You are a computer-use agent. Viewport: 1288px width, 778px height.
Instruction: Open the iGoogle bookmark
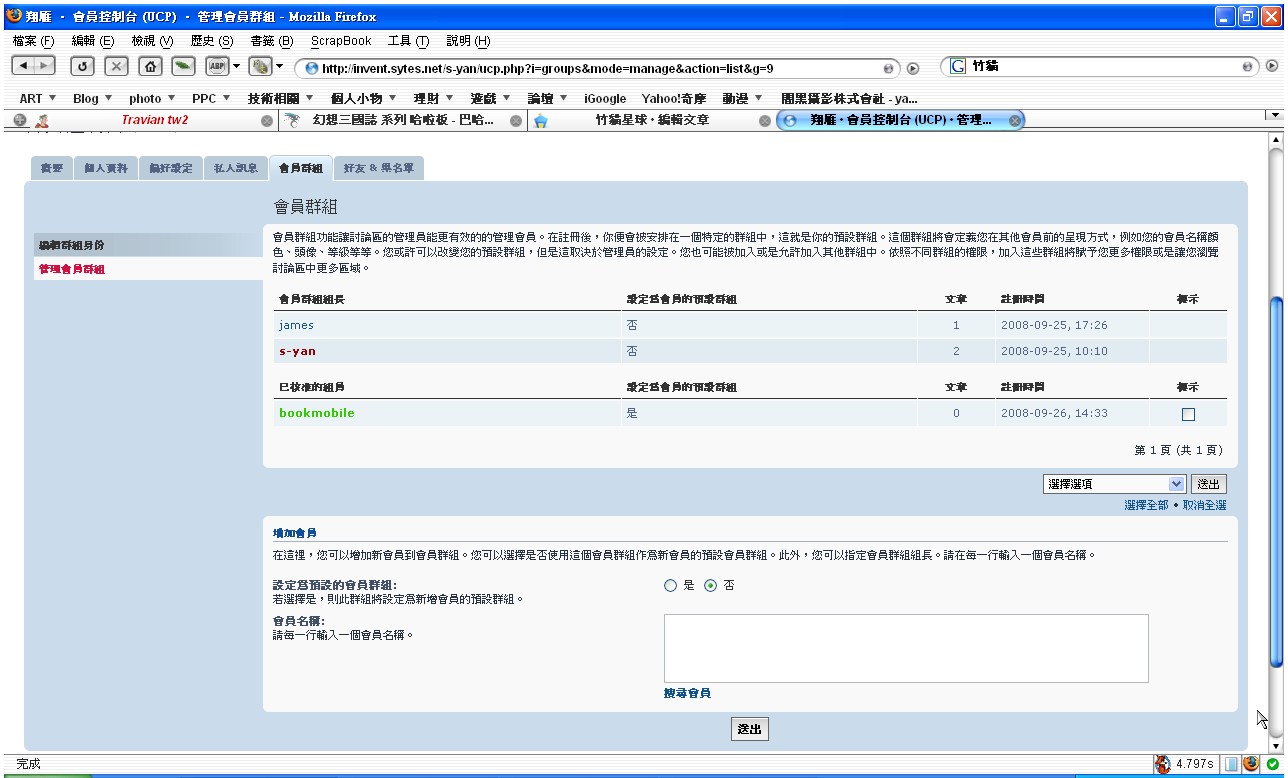[605, 98]
